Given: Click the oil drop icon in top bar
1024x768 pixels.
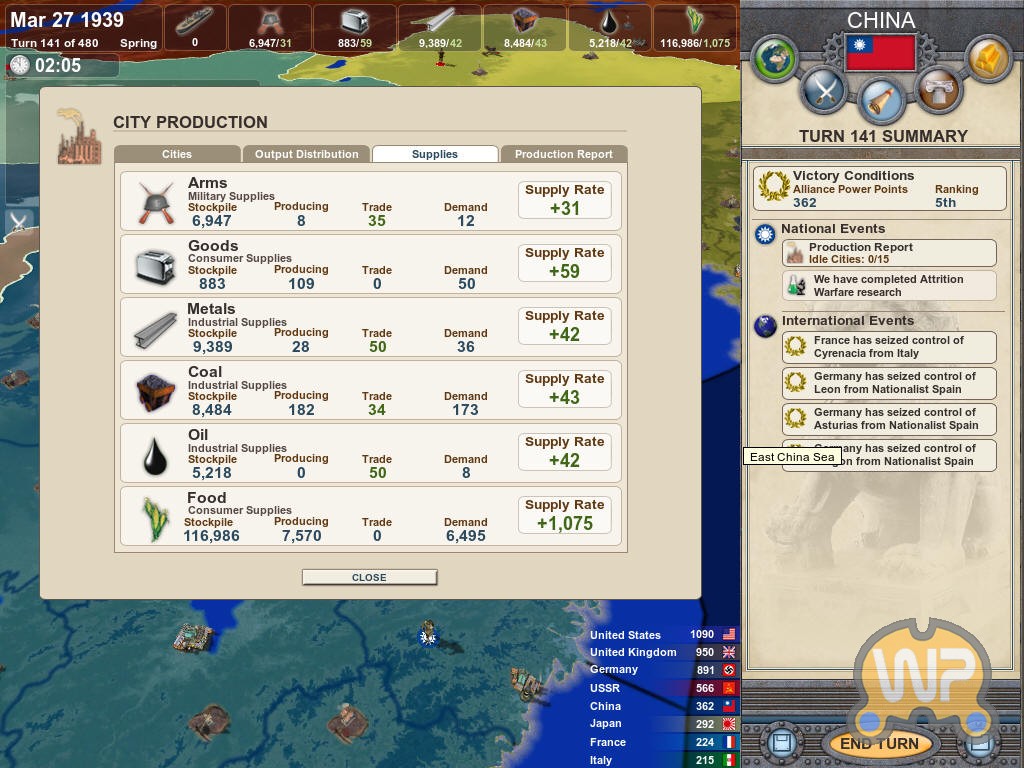Looking at the screenshot, I should pos(609,23).
